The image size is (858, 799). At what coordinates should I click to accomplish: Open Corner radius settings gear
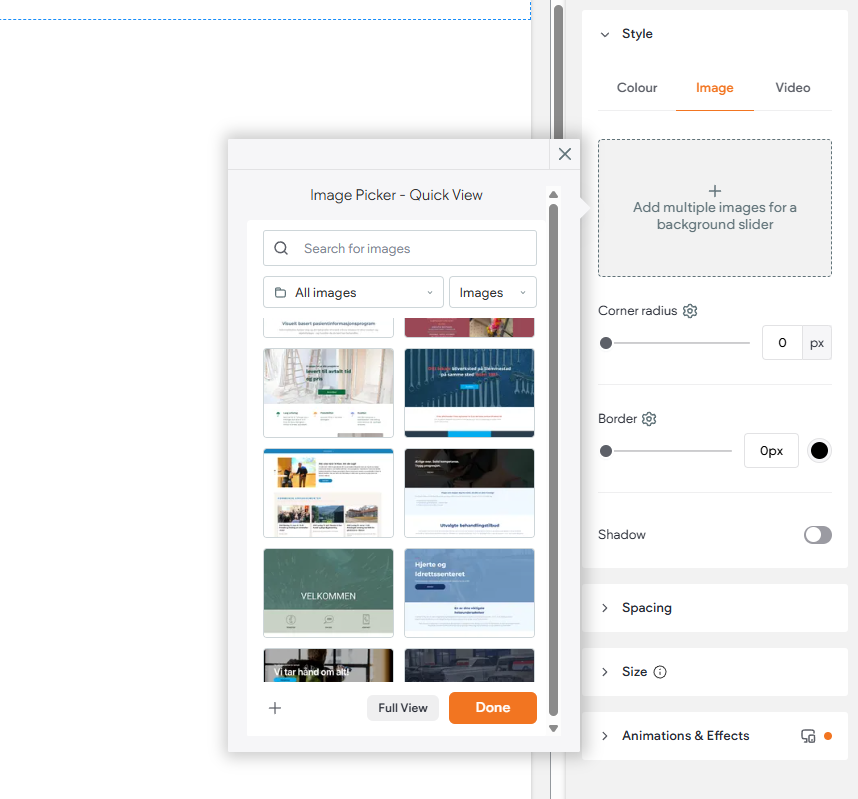(690, 311)
